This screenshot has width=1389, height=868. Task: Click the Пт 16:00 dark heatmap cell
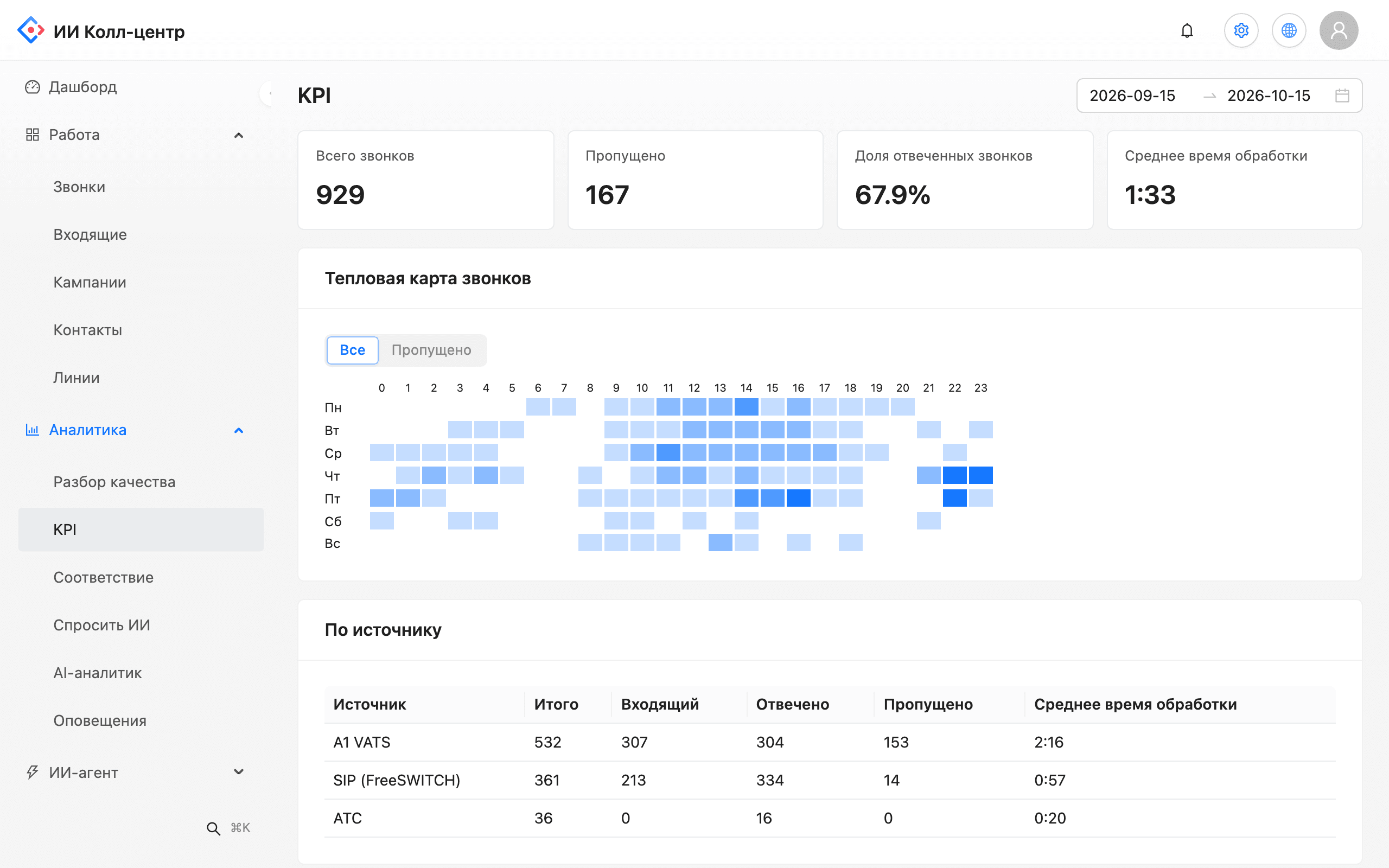coord(798,497)
